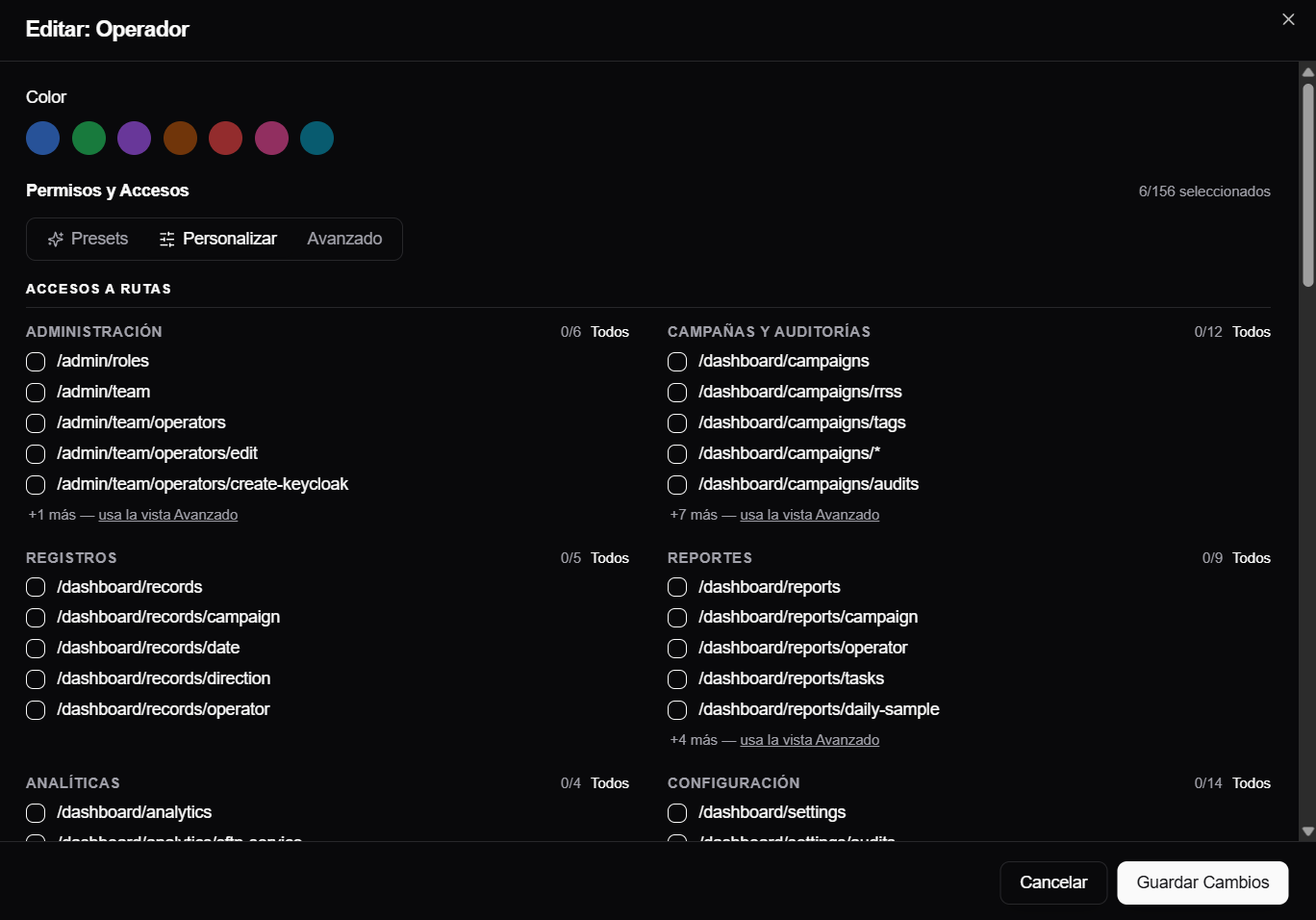Pick the green color swatch
Screen dimensions: 1316x920
89,138
